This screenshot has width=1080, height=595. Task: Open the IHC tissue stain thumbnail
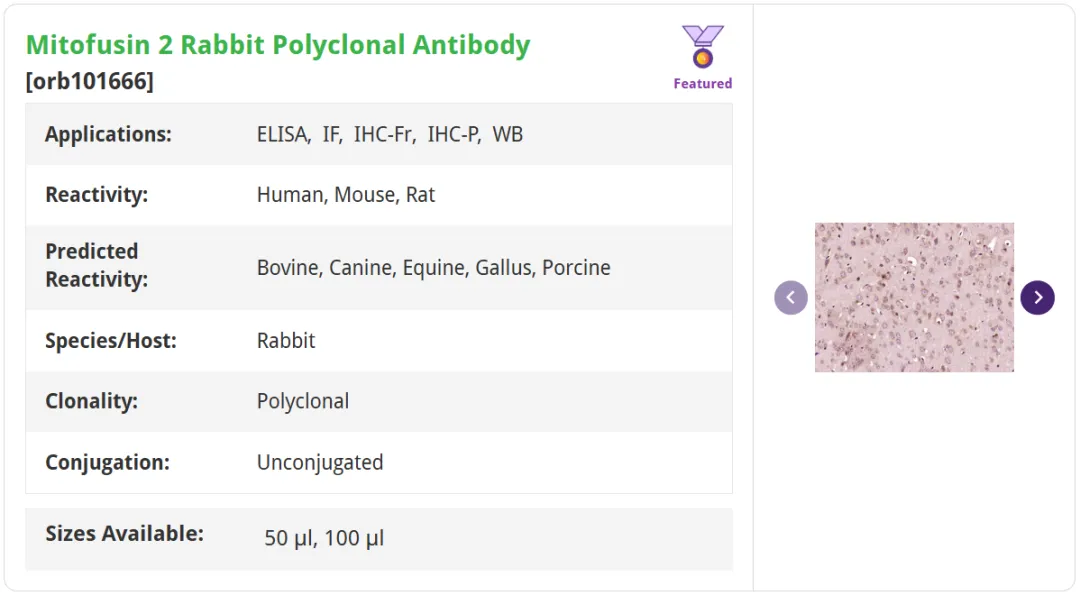(x=914, y=298)
